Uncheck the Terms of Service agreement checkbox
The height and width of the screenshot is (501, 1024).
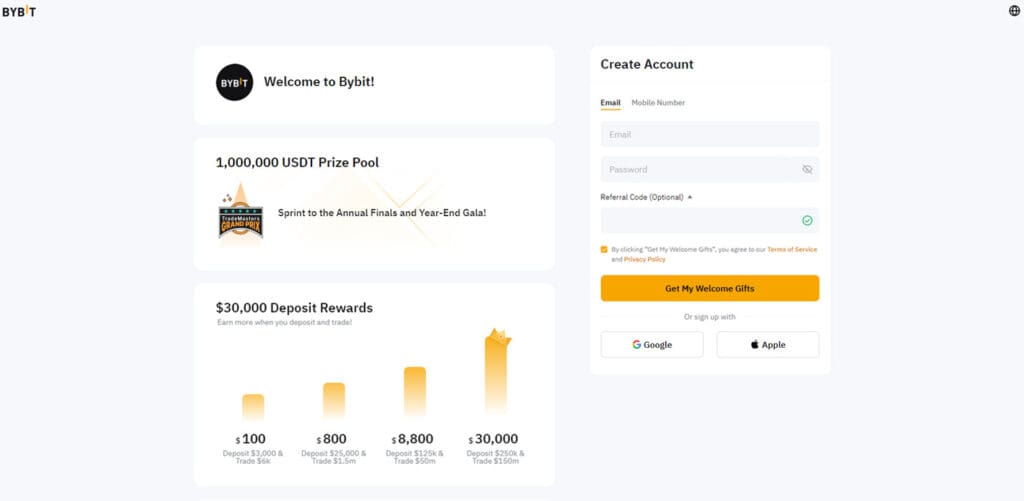click(x=604, y=250)
